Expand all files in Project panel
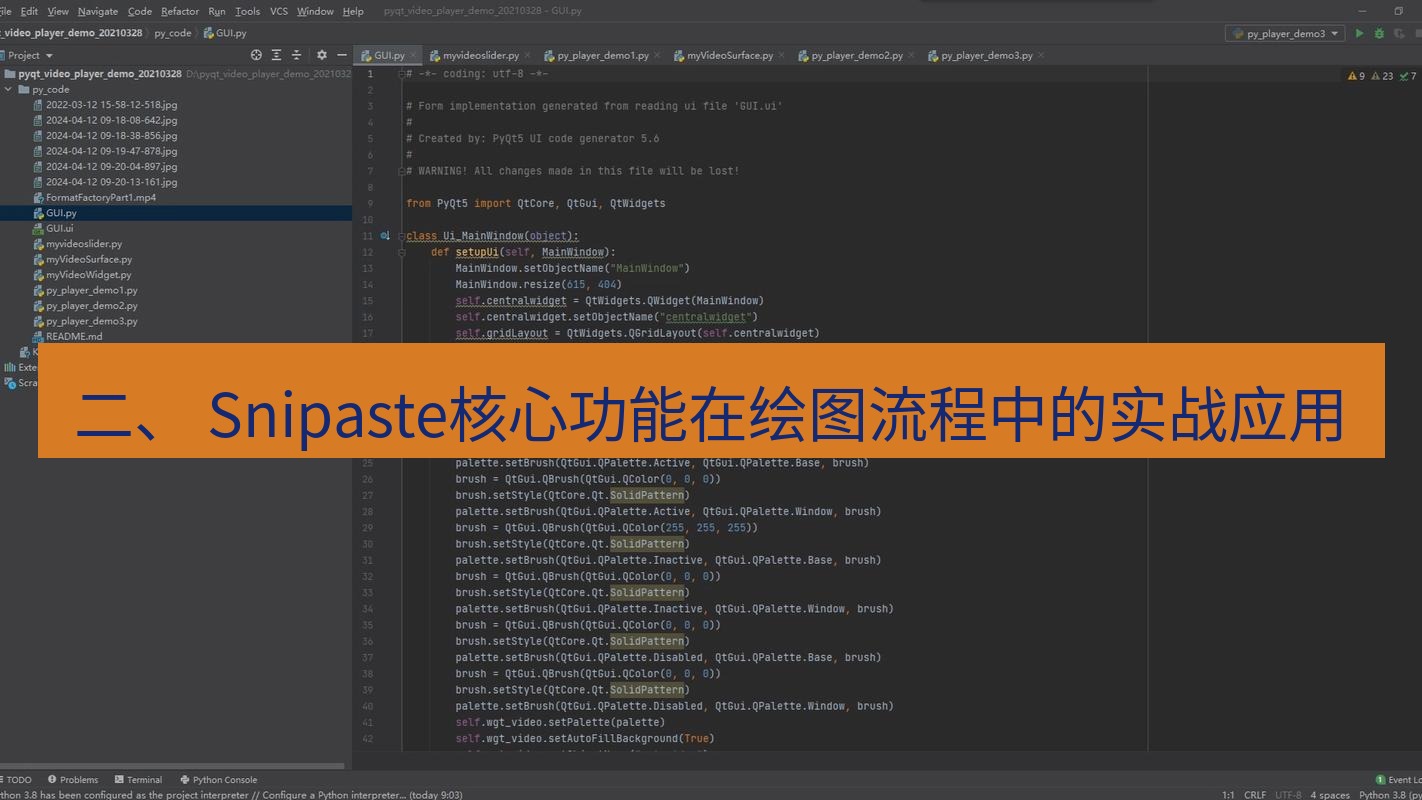 click(276, 55)
